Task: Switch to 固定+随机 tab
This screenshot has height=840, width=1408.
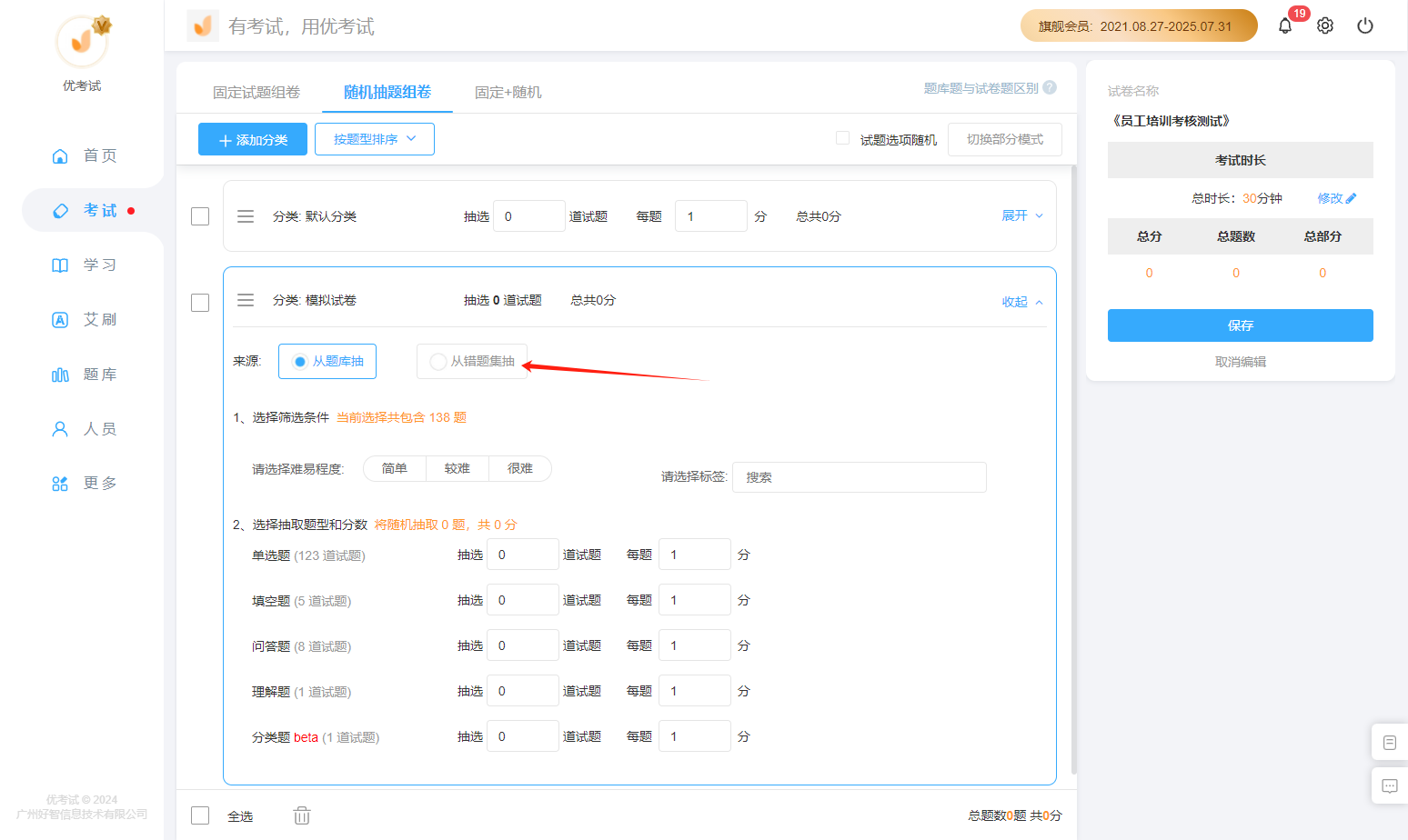Action: pos(508,92)
